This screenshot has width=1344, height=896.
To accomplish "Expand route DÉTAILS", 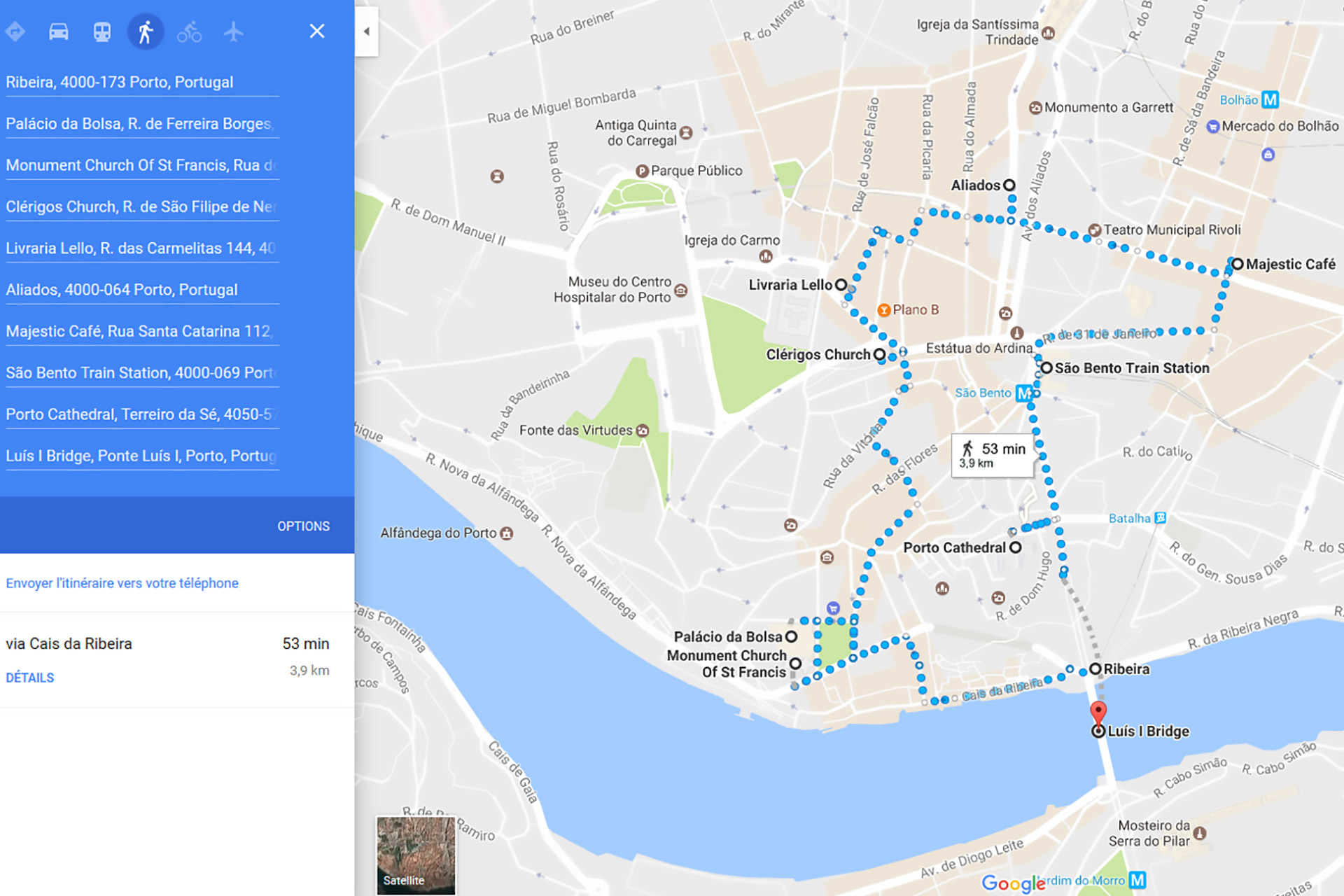I will point(29,678).
